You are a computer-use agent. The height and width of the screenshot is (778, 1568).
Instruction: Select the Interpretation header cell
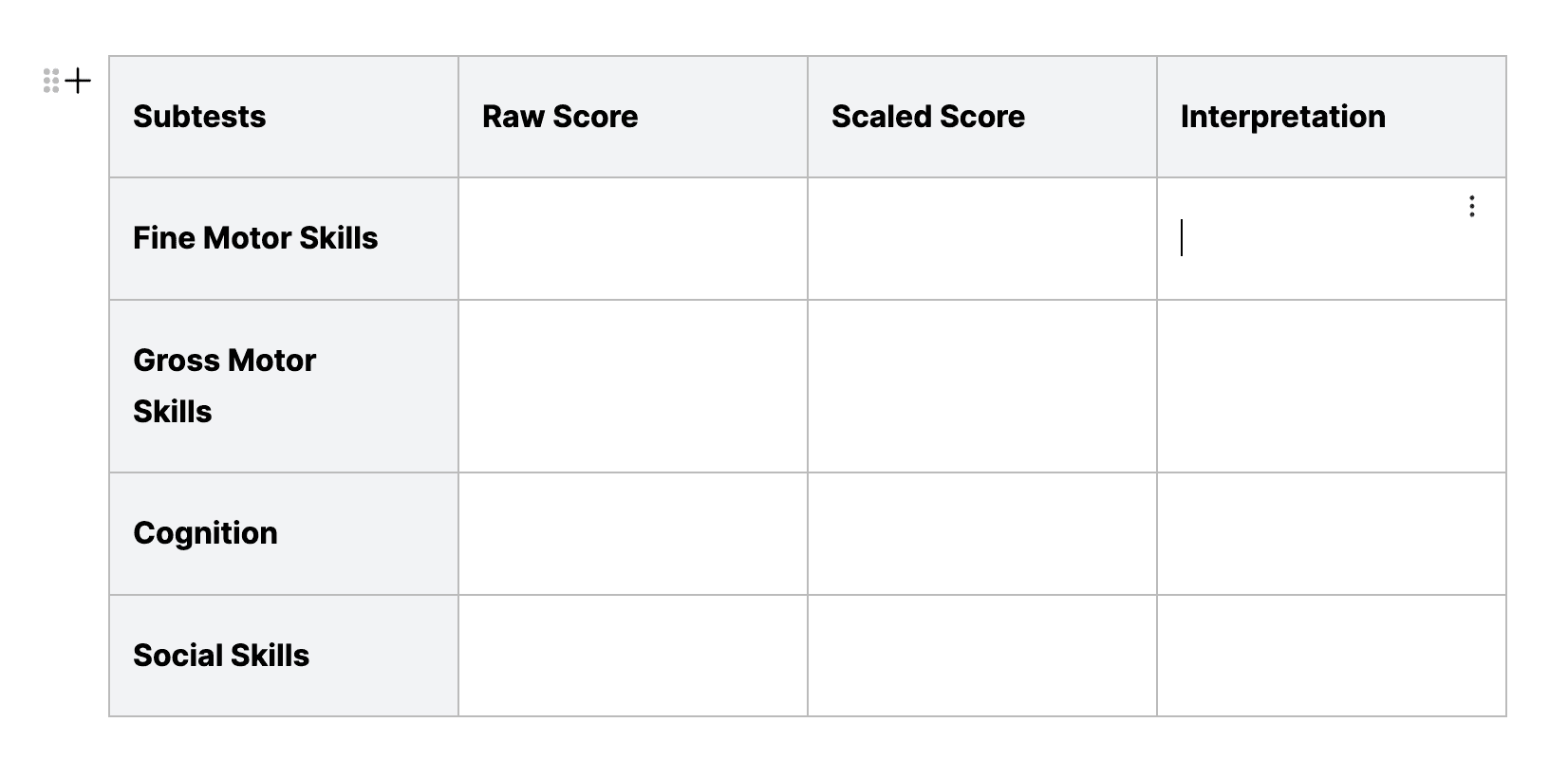(1331, 117)
